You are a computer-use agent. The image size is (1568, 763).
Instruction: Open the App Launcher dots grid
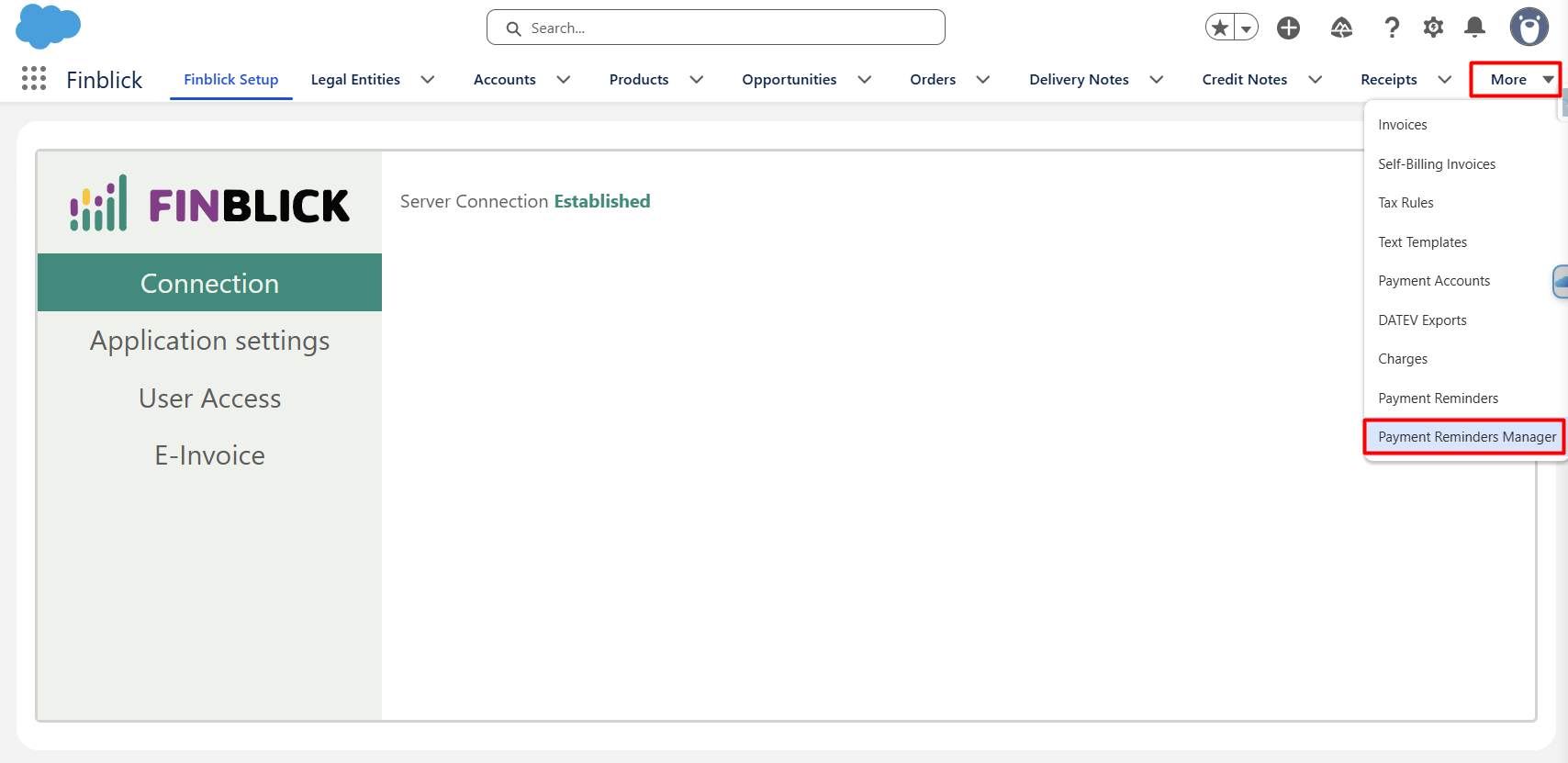pyautogui.click(x=34, y=79)
